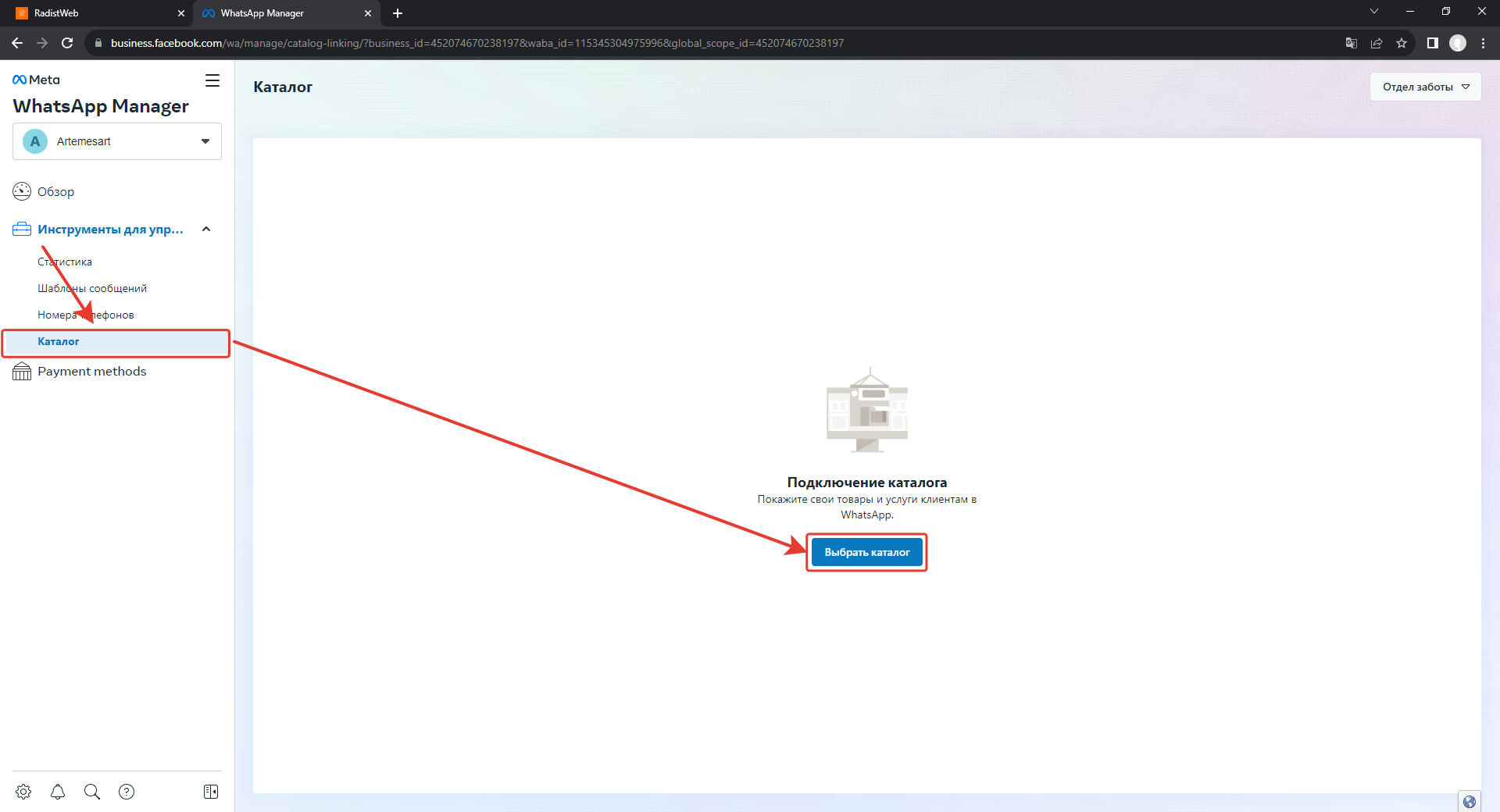Click the Инструменты для упр... label
Image resolution: width=1500 pixels, height=812 pixels.
[110, 230]
